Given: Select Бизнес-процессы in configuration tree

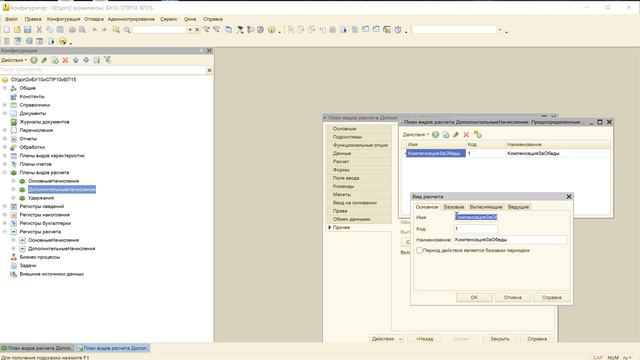Looking at the screenshot, I should (40, 257).
